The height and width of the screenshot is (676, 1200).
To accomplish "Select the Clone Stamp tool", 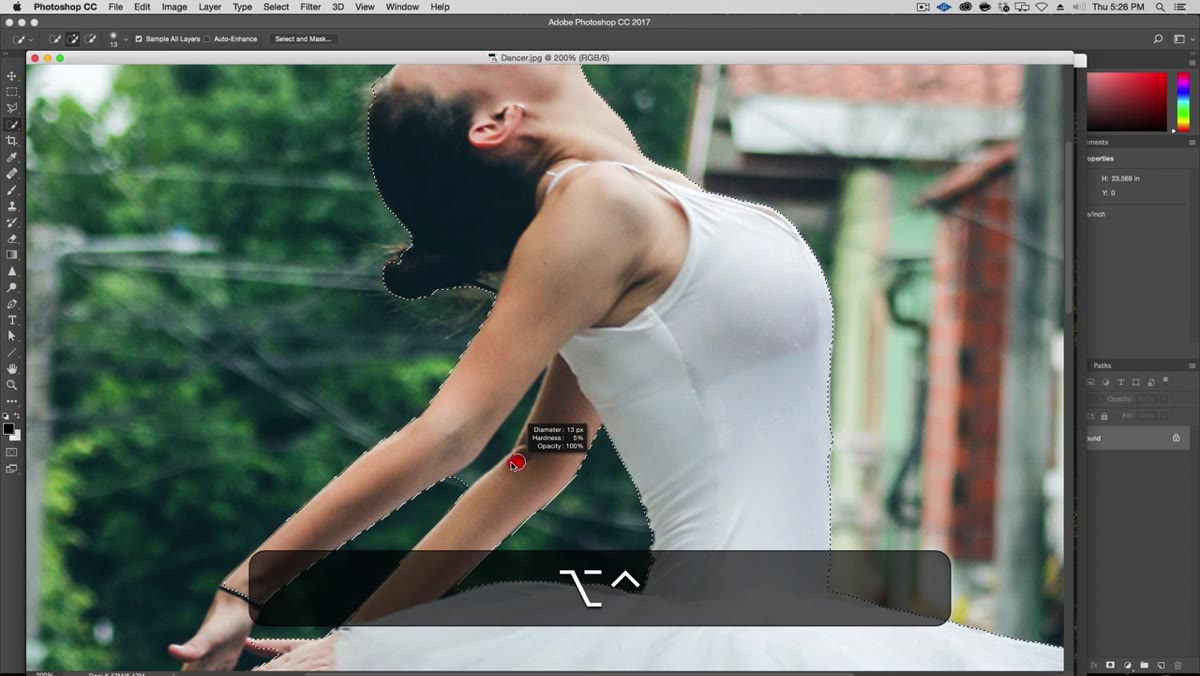I will (12, 206).
